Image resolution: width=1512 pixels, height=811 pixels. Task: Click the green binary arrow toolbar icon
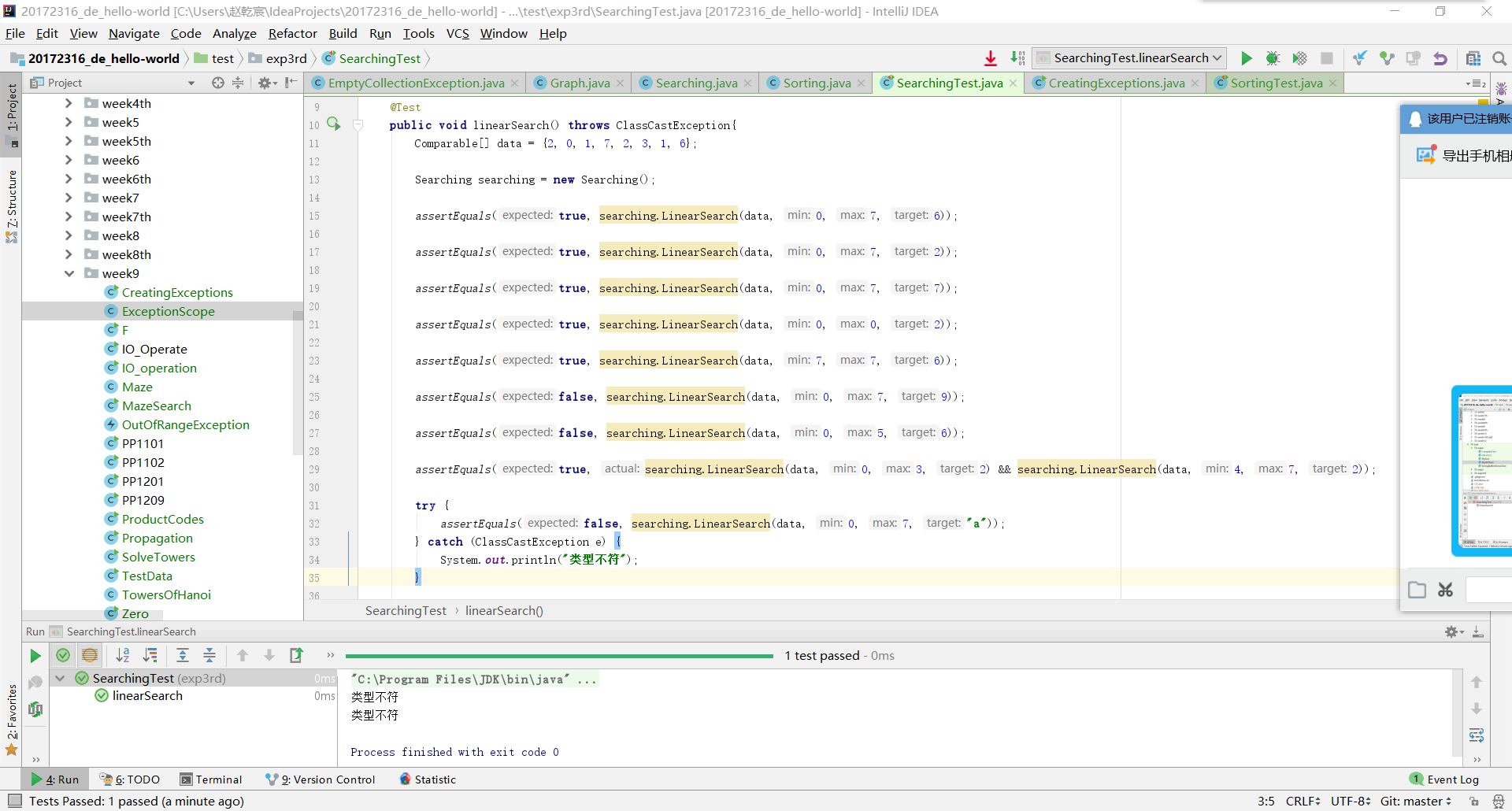pos(1017,58)
